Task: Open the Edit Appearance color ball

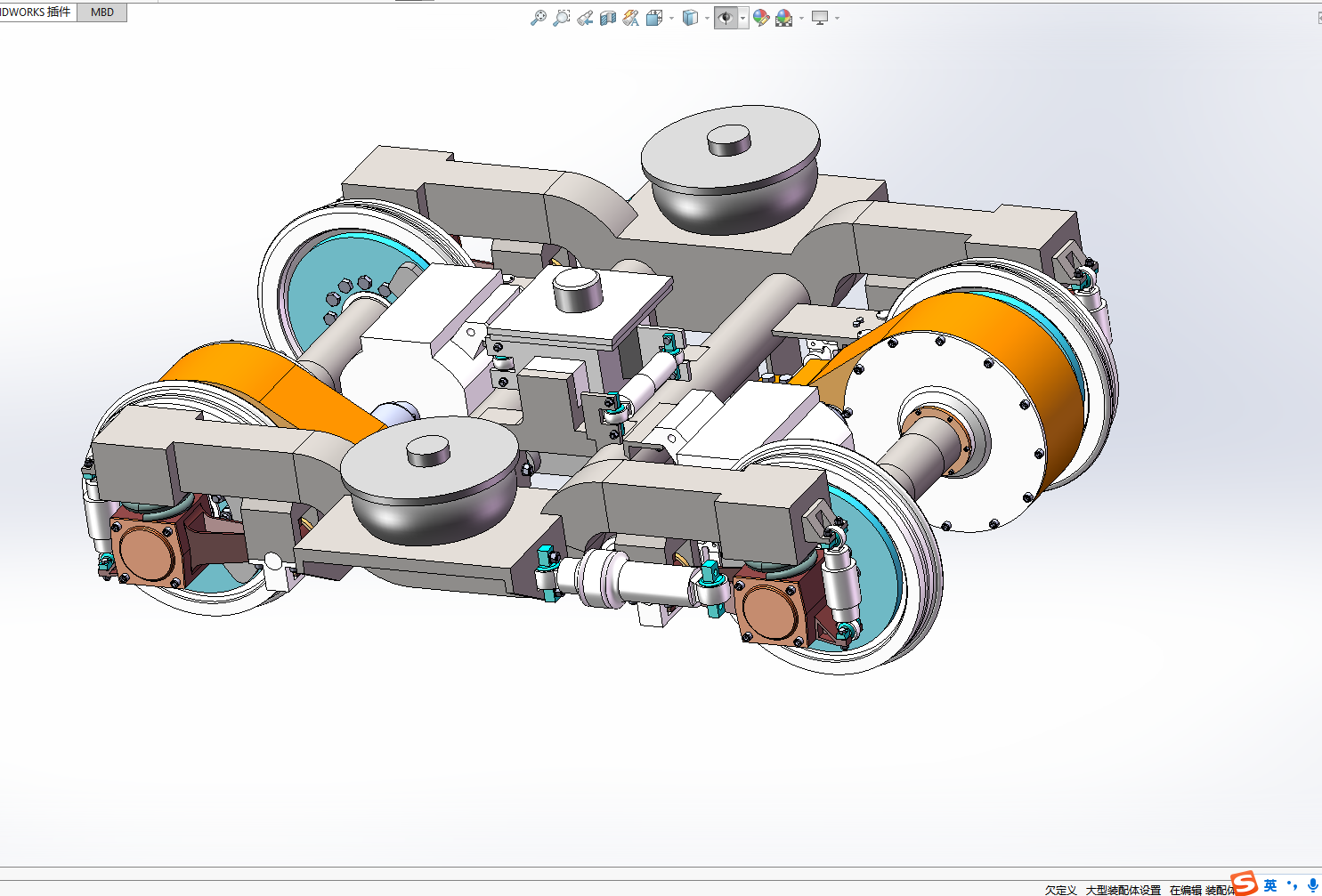Action: click(761, 18)
